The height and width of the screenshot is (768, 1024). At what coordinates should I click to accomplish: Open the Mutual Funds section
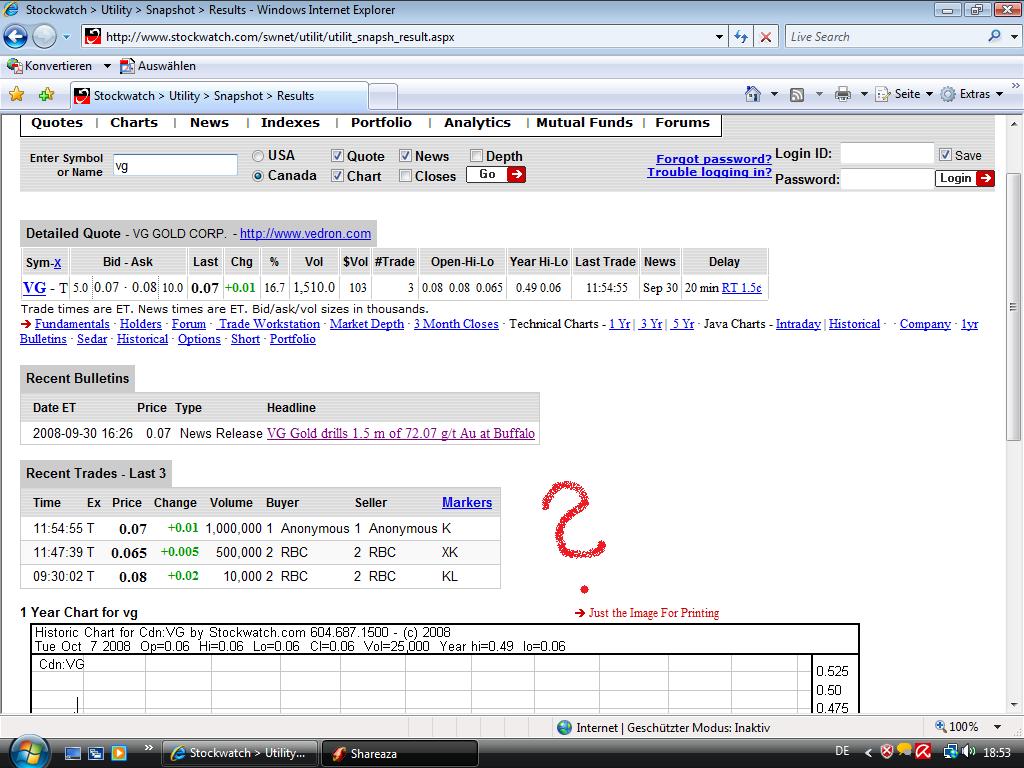point(584,123)
